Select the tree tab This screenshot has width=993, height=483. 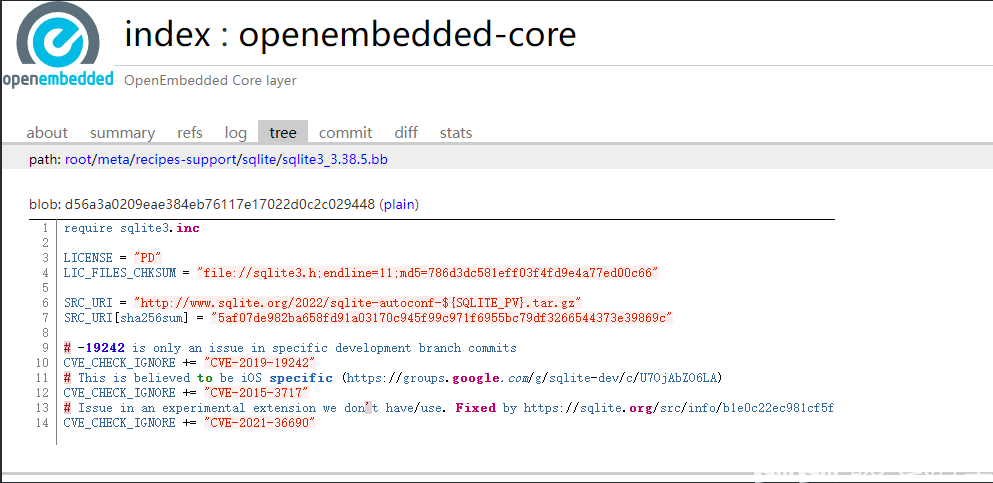[283, 133]
